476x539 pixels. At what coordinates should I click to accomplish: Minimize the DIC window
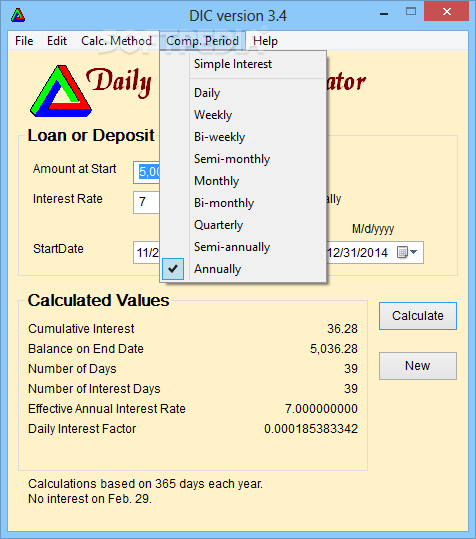coord(384,14)
